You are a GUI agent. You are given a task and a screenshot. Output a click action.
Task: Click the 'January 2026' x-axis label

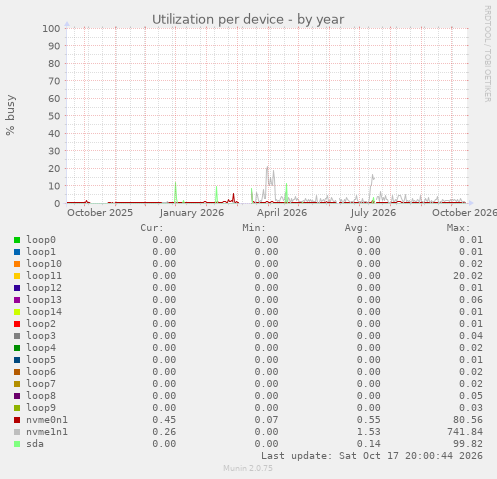click(x=192, y=213)
